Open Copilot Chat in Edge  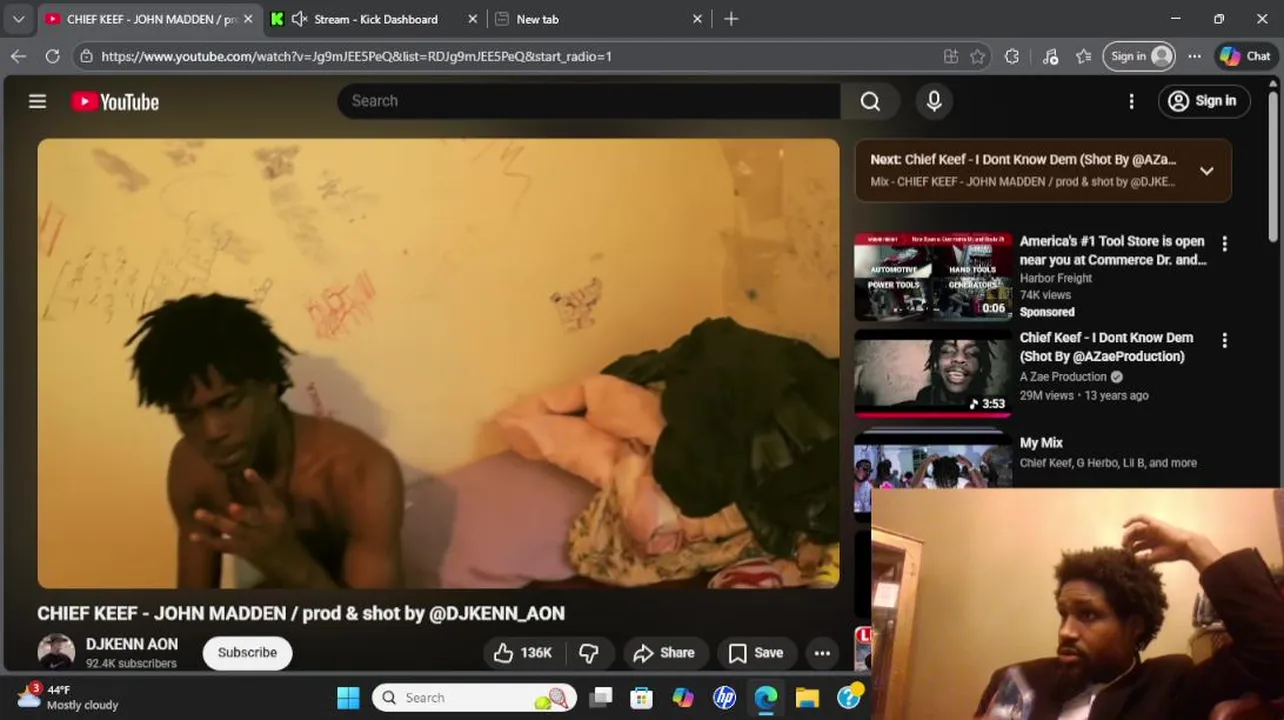pos(1245,56)
